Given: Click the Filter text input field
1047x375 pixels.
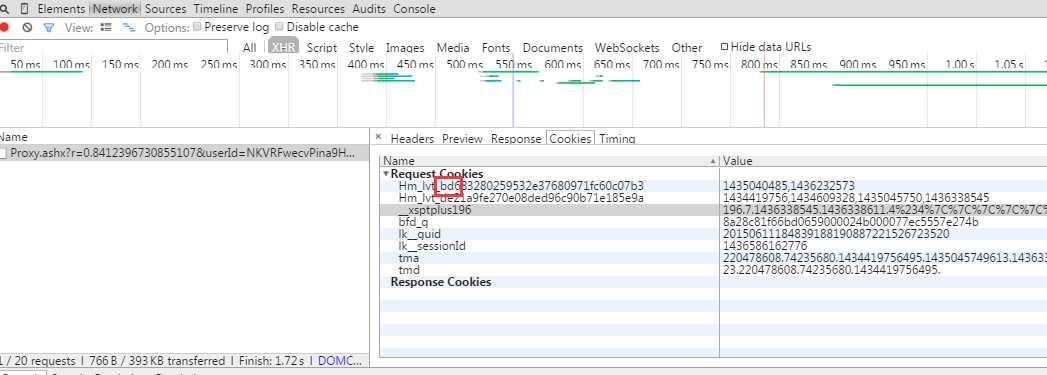Looking at the screenshot, I should coord(114,47).
